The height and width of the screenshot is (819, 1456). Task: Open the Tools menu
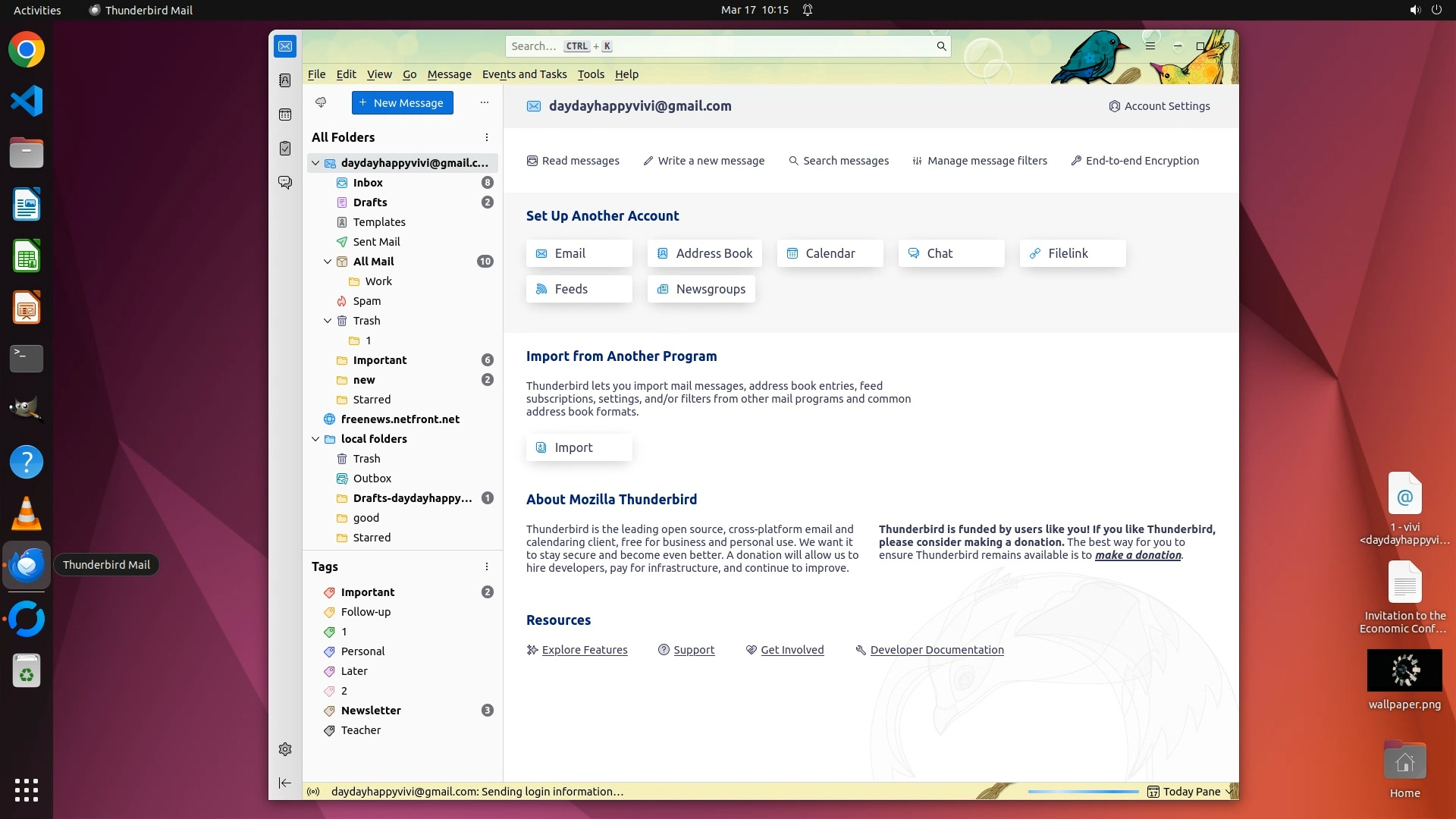pos(591,74)
